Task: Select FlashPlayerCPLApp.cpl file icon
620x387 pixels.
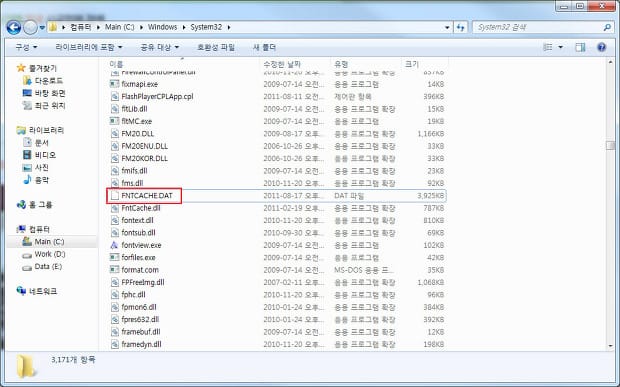Action: (114, 96)
